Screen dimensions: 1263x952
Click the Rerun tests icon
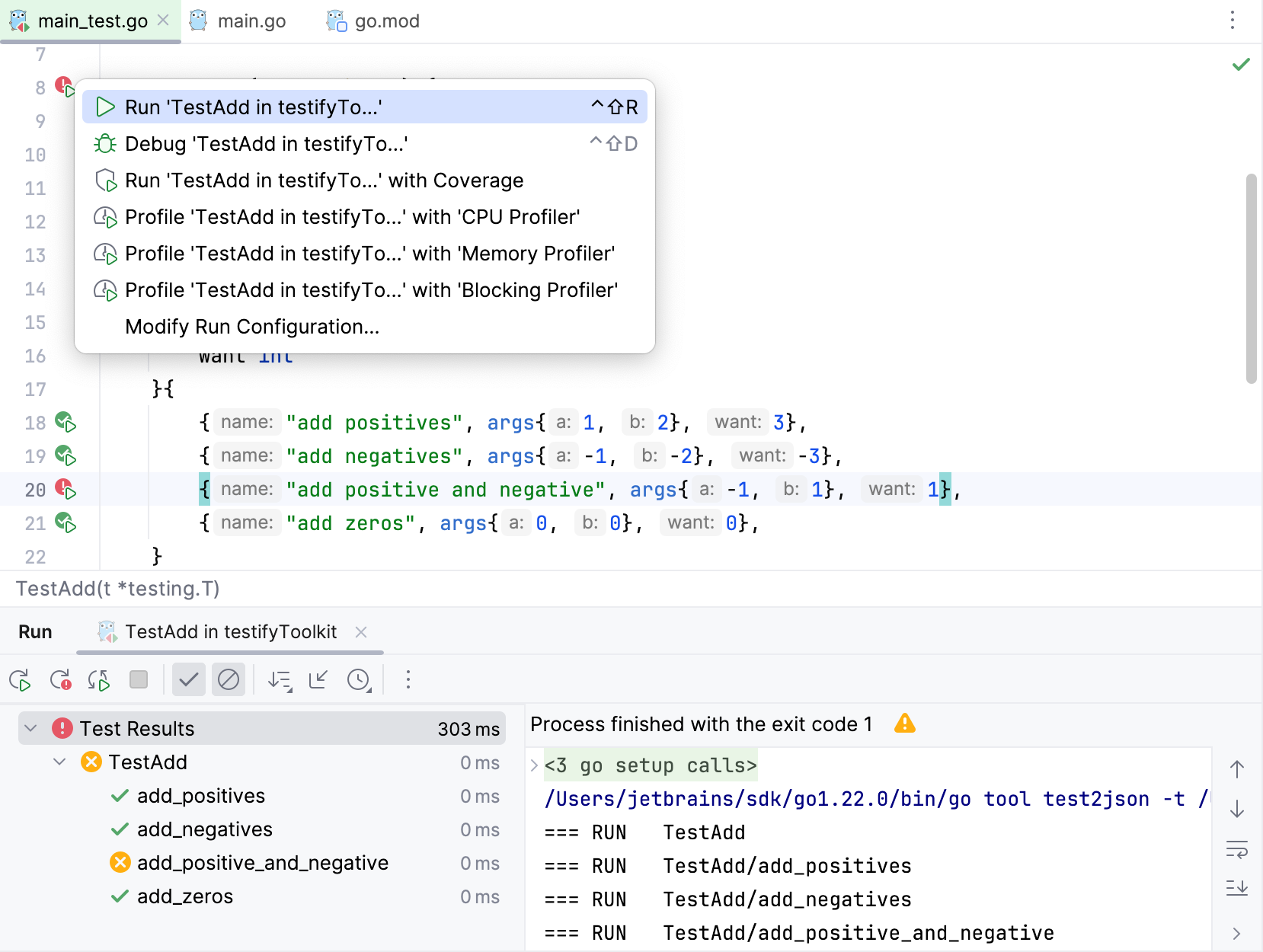[20, 679]
